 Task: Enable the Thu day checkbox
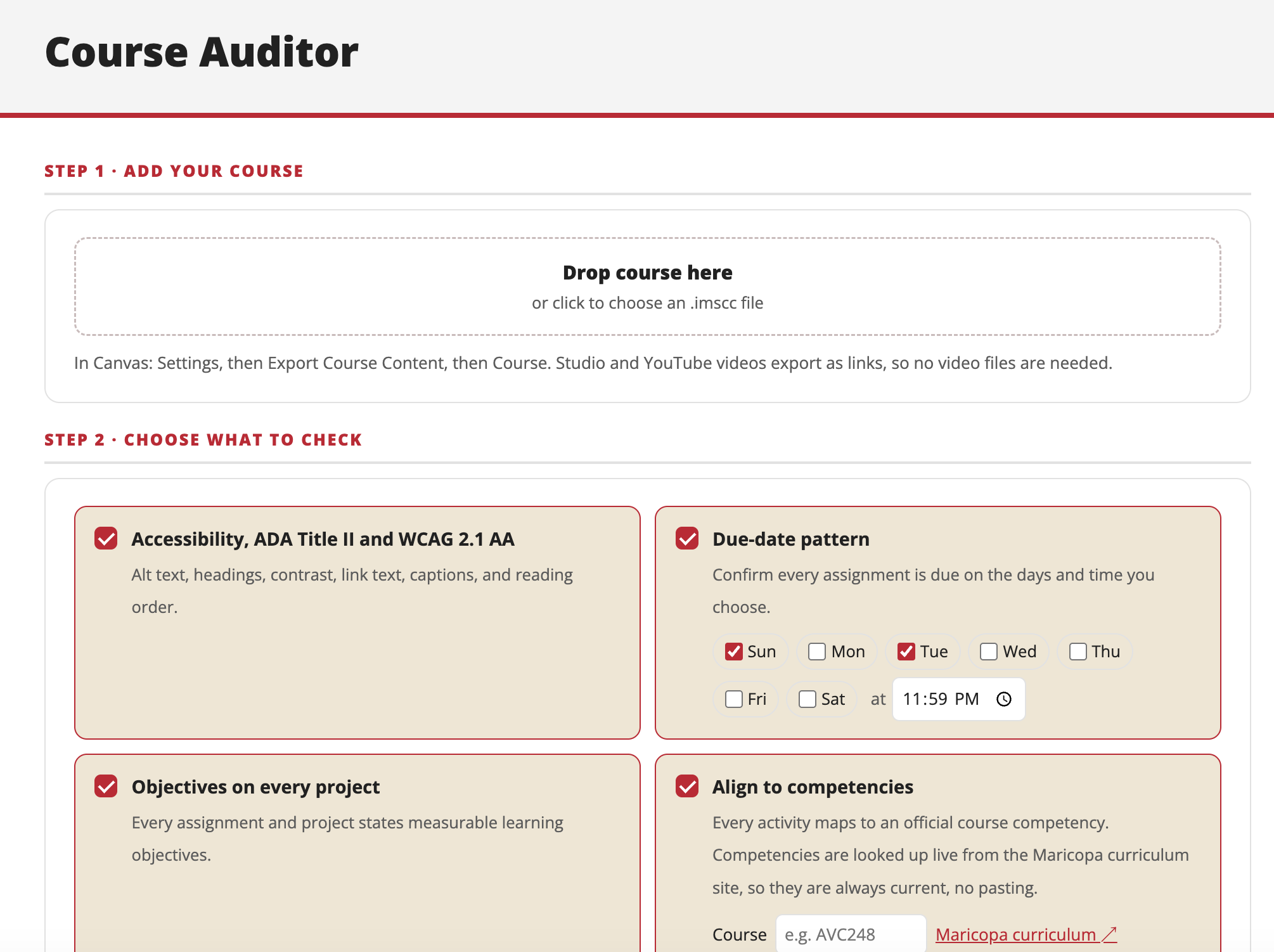click(1078, 652)
